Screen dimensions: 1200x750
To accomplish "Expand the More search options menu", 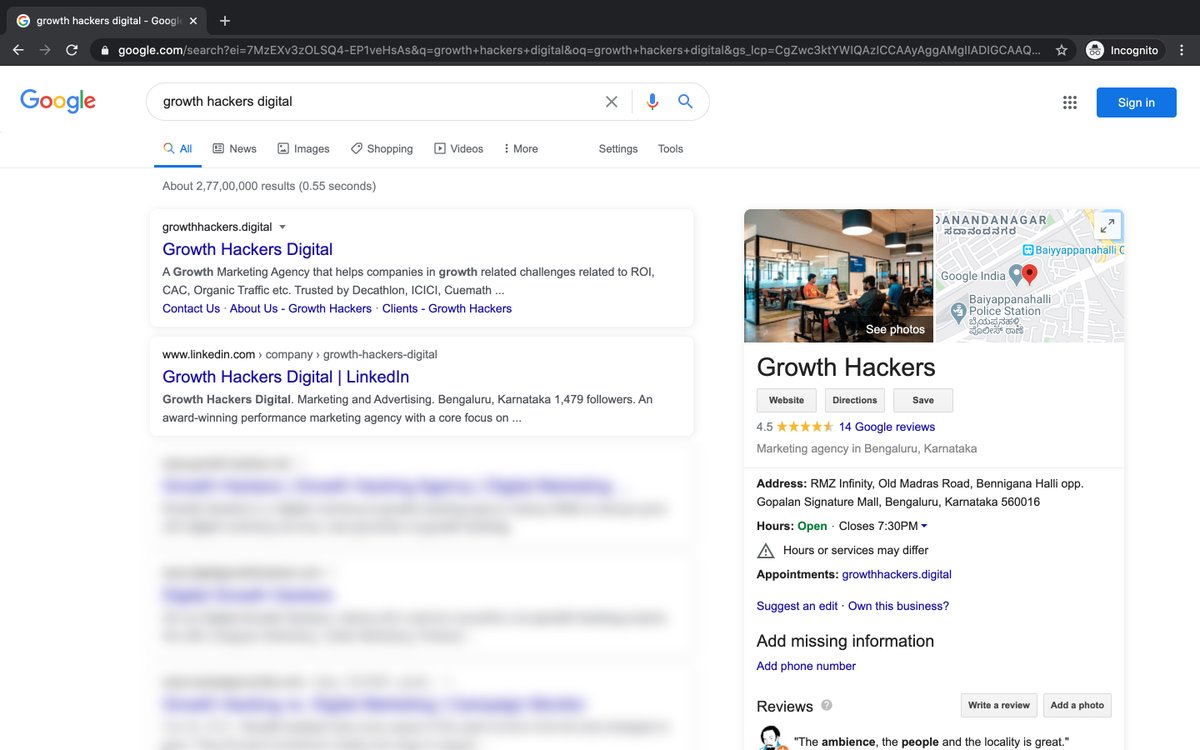I will [520, 149].
